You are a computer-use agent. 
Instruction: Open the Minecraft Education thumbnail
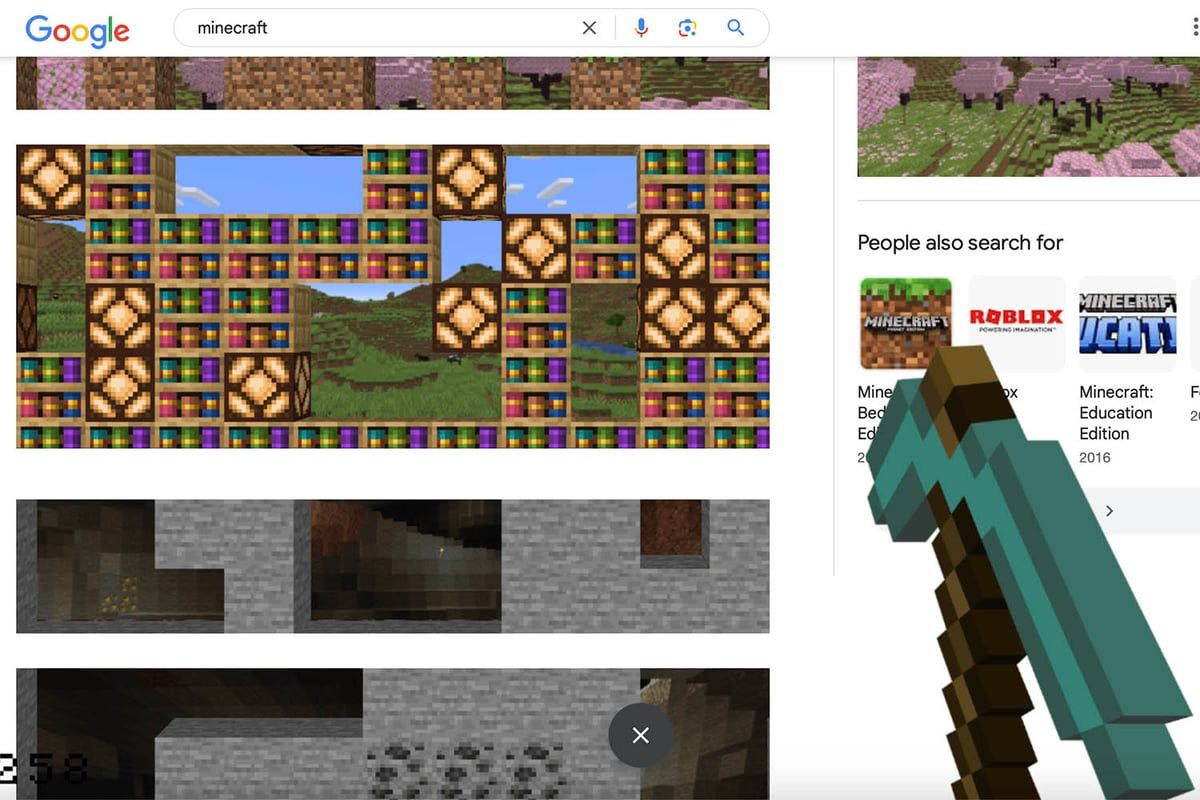[x=1127, y=323]
